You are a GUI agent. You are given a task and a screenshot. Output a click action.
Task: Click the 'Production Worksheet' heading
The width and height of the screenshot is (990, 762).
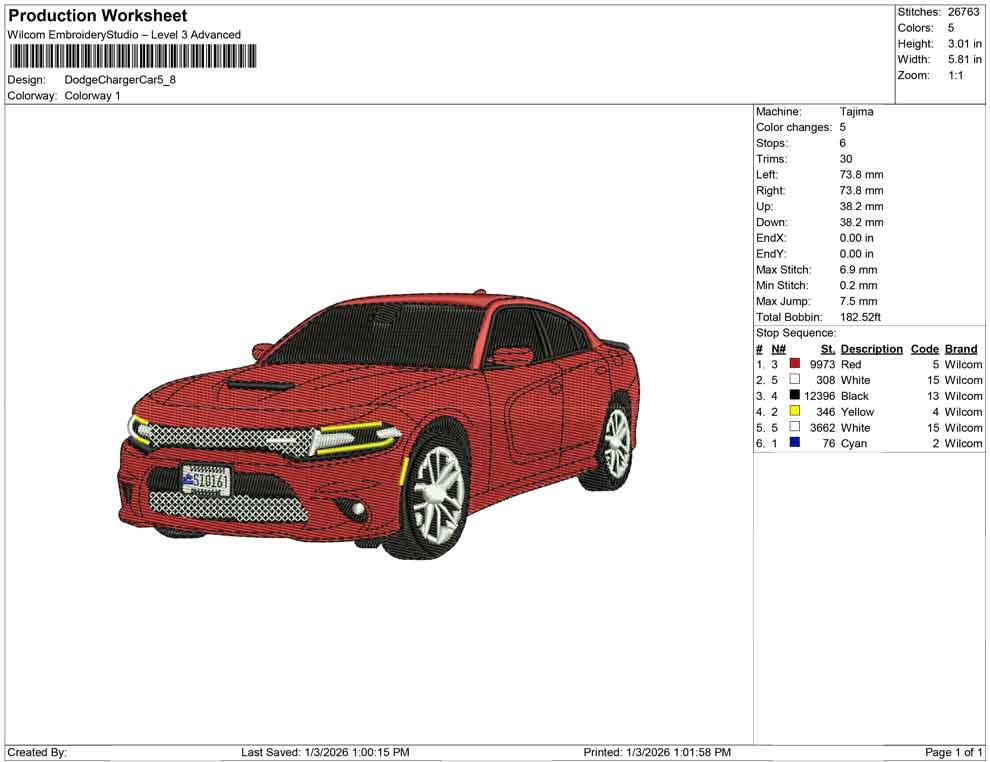pos(98,16)
